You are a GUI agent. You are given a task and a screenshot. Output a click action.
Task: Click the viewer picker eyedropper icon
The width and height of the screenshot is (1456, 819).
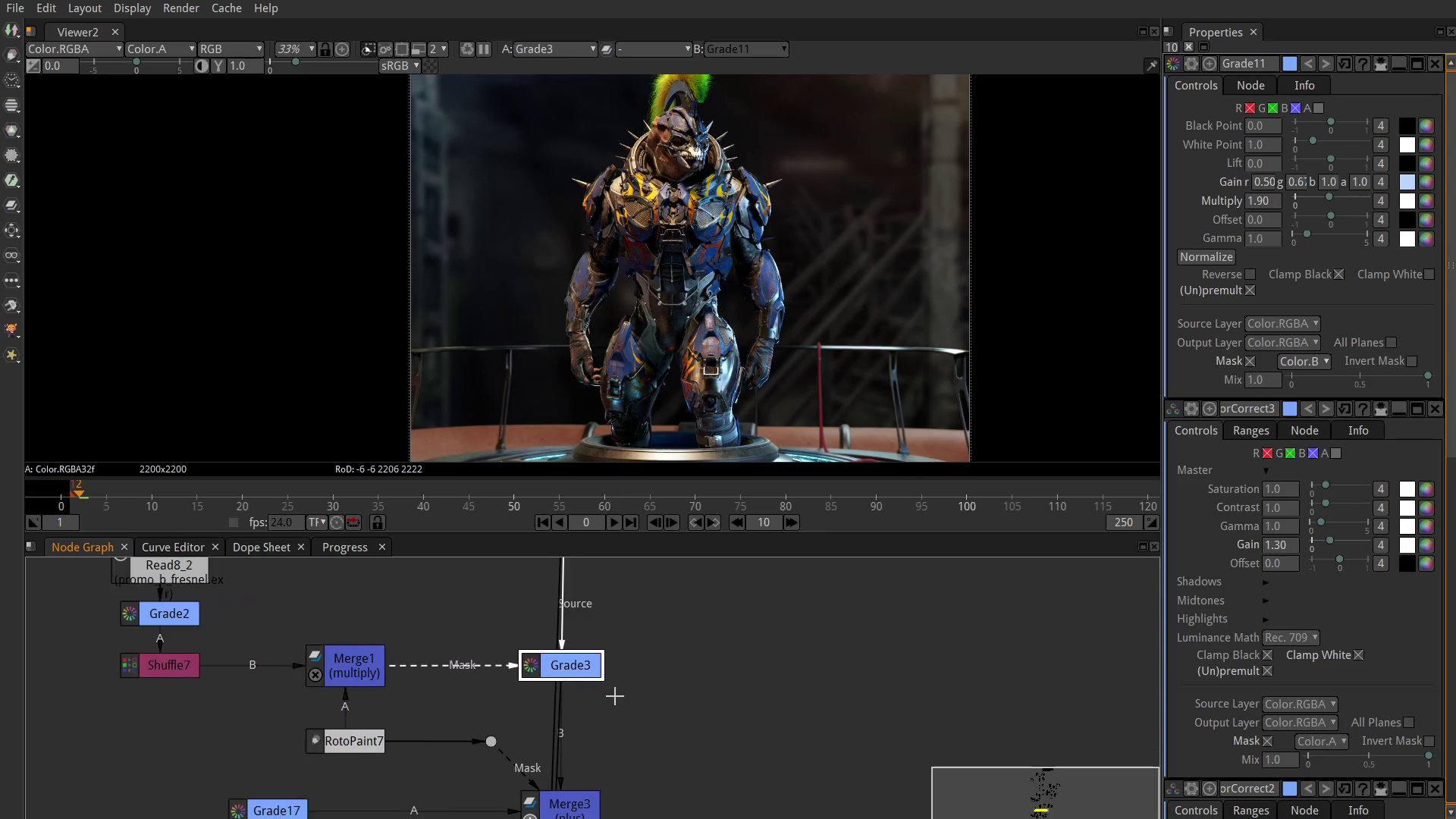coord(1152,66)
